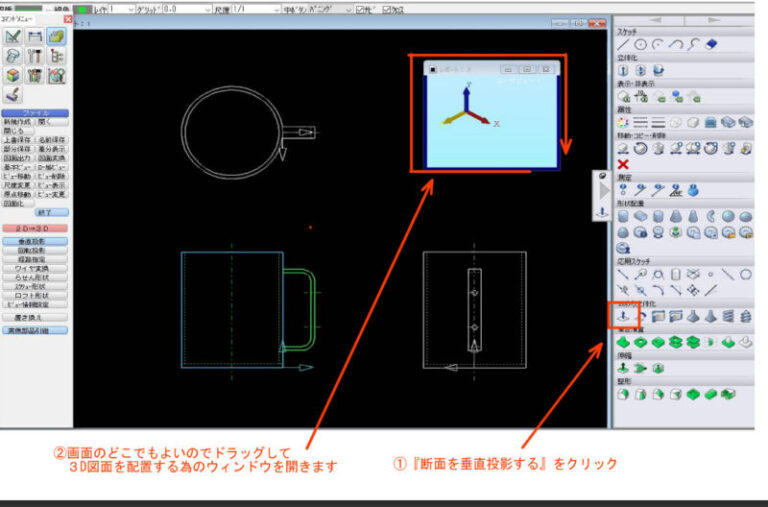Click the red X delete icon
The height and width of the screenshot is (507, 768).
click(x=623, y=164)
